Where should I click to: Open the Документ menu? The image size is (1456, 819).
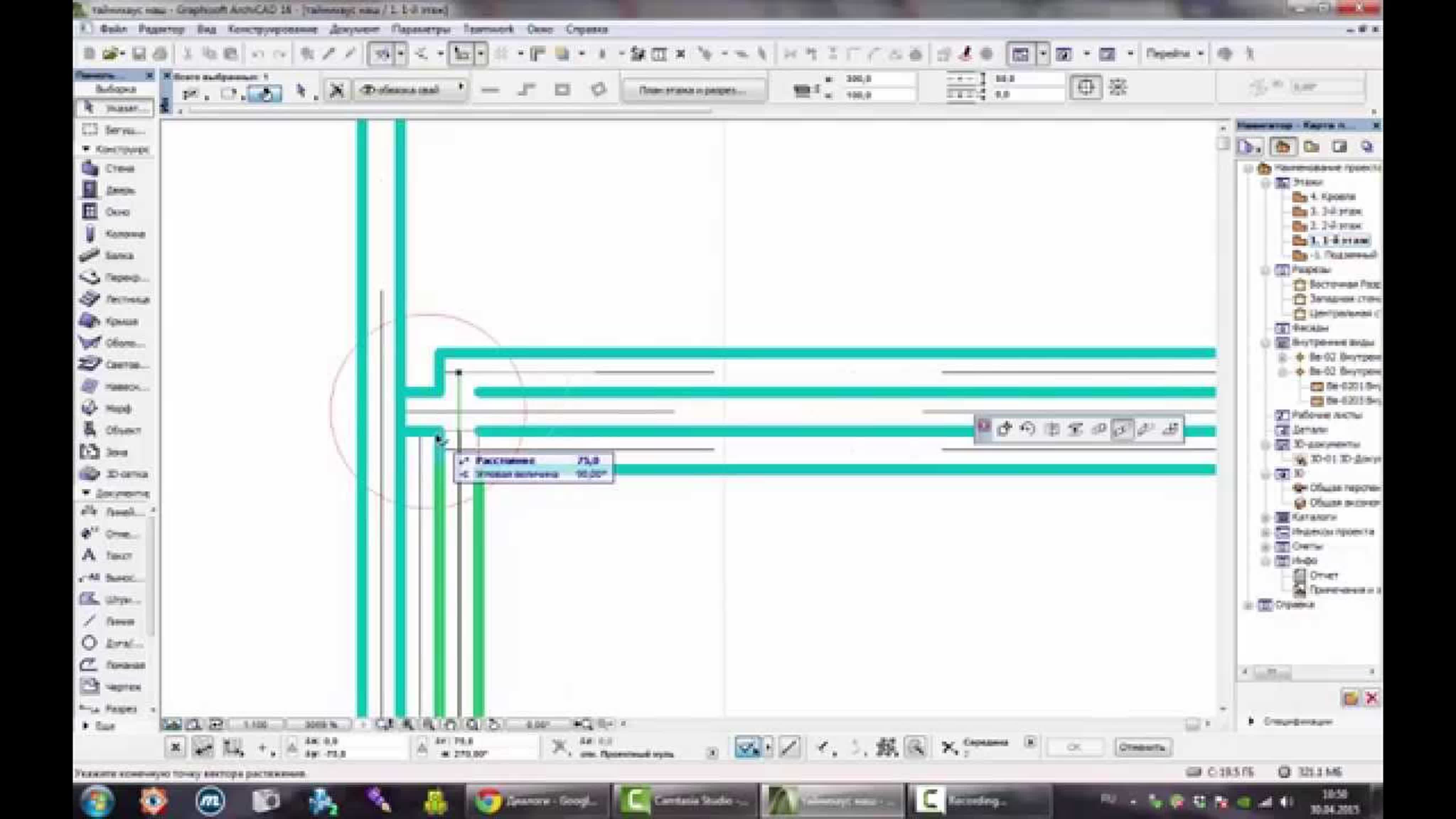click(354, 30)
